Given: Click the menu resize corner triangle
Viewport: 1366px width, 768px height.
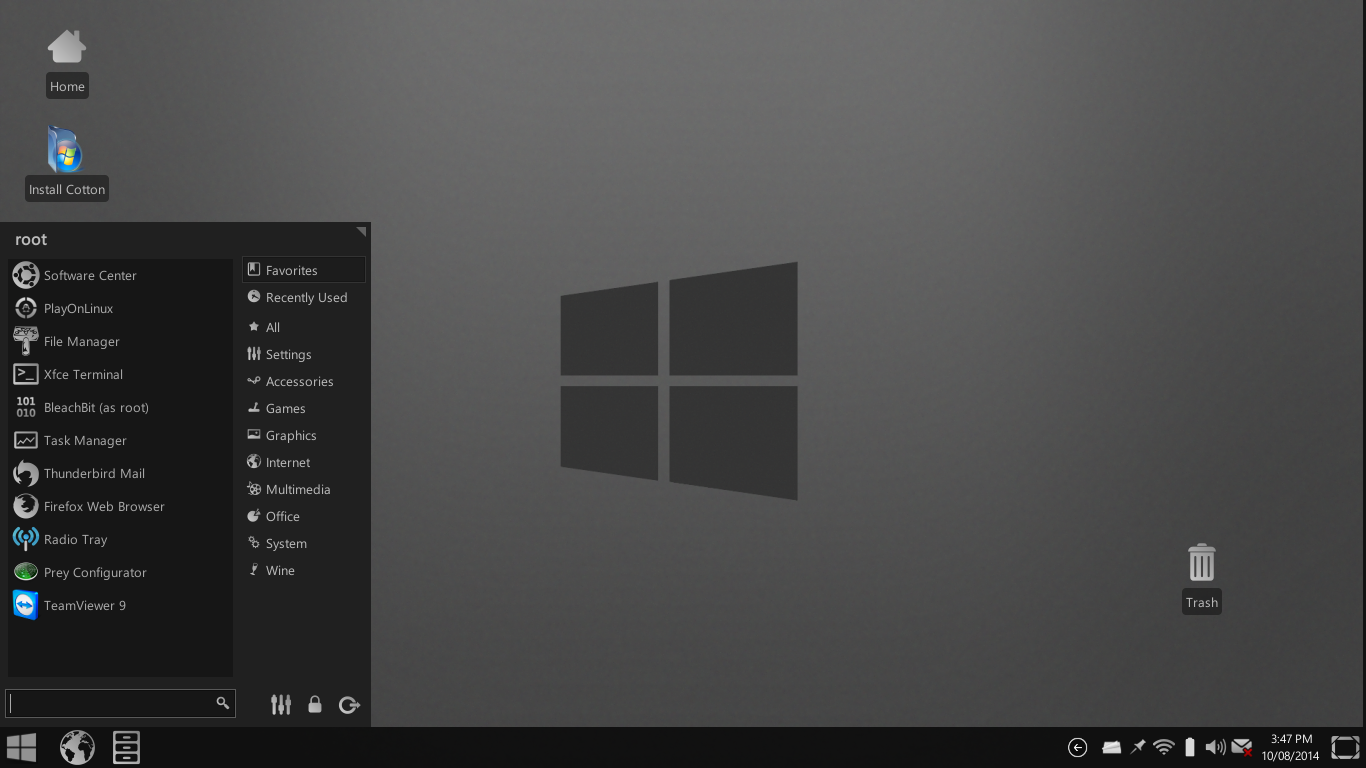Looking at the screenshot, I should pos(362,231).
